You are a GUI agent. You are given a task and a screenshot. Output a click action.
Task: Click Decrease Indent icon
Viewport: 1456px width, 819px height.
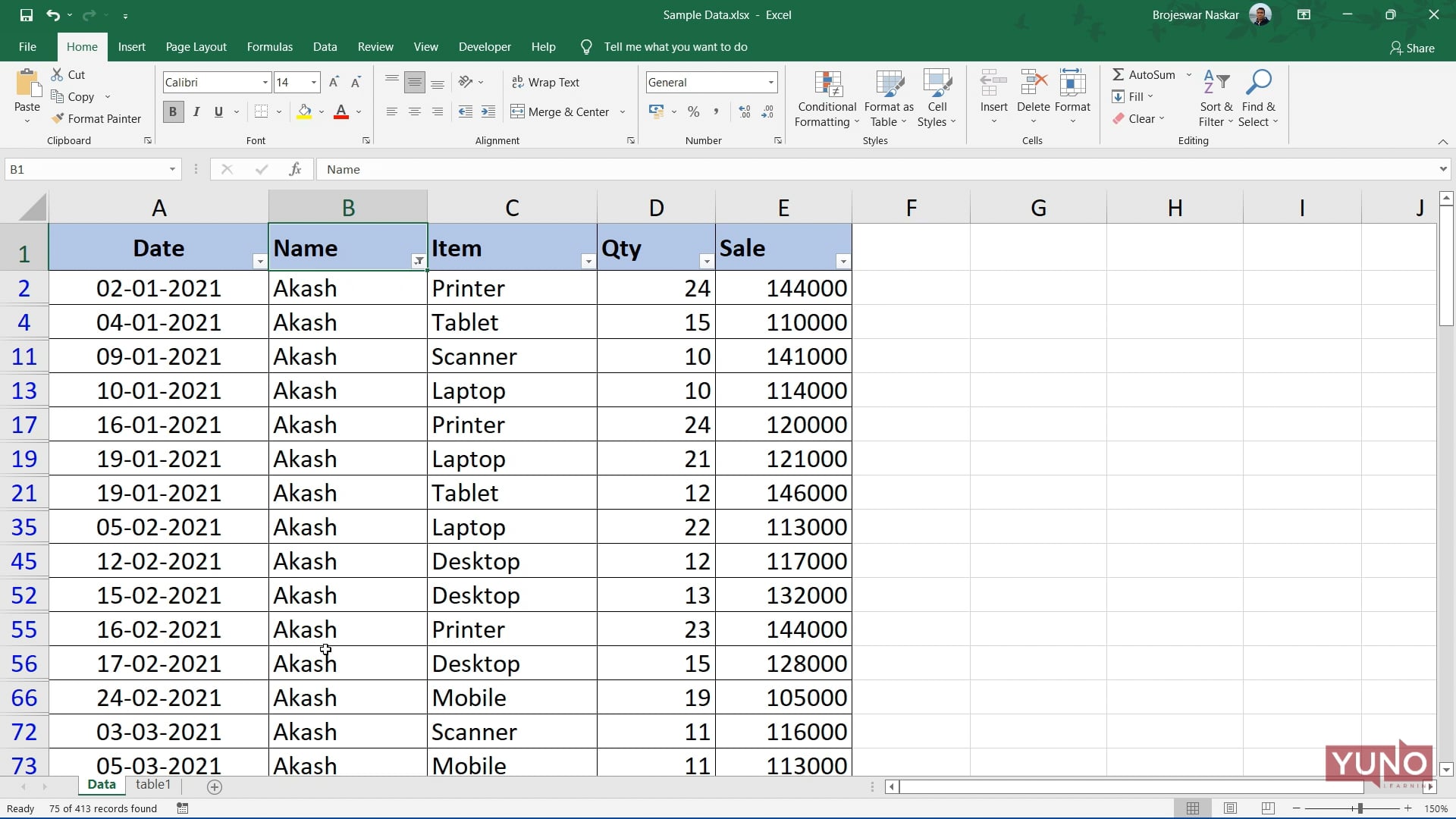click(x=466, y=111)
